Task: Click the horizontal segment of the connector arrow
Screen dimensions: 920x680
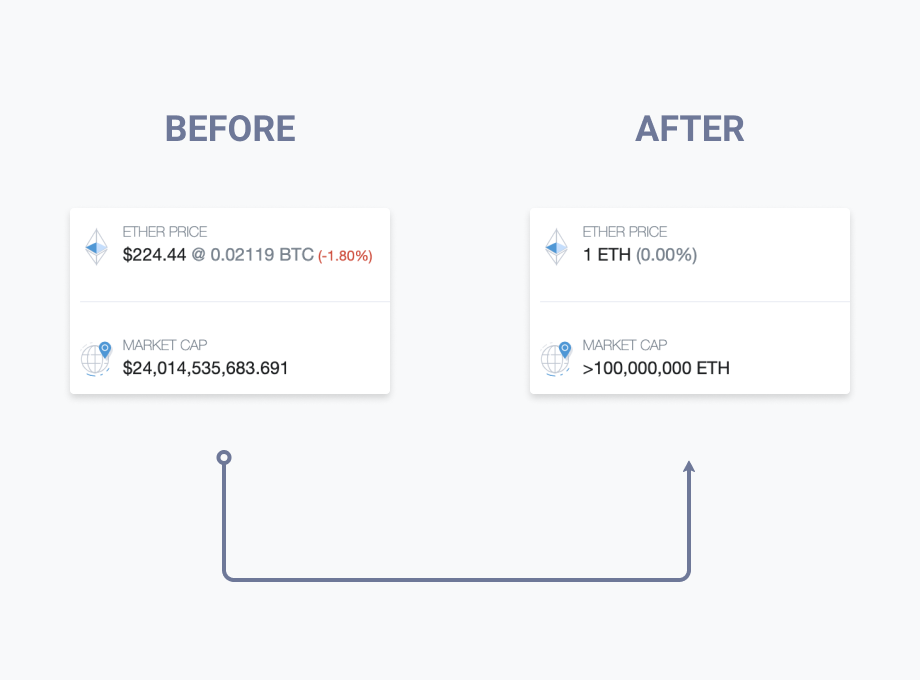Action: 456,579
